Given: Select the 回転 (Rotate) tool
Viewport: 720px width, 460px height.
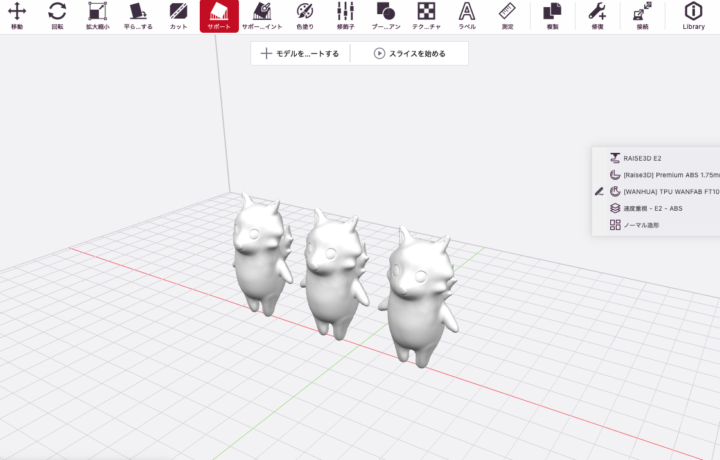Looking at the screenshot, I should click(57, 16).
